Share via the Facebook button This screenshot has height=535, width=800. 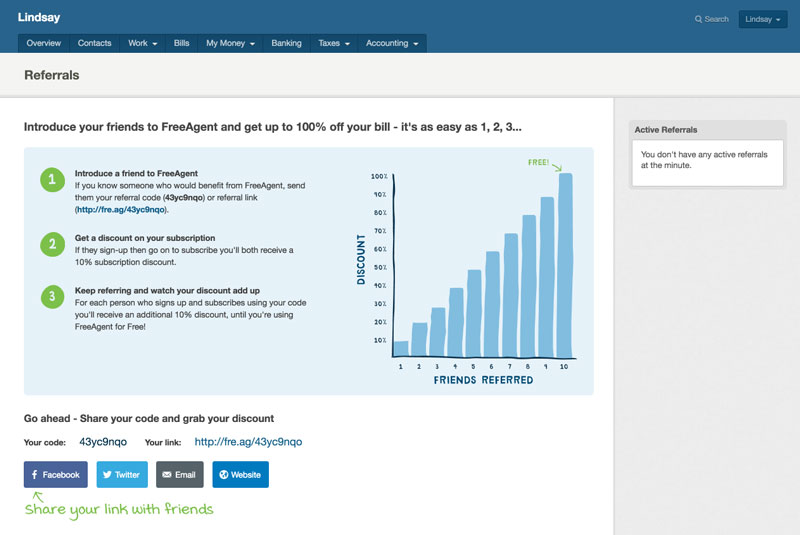56,474
